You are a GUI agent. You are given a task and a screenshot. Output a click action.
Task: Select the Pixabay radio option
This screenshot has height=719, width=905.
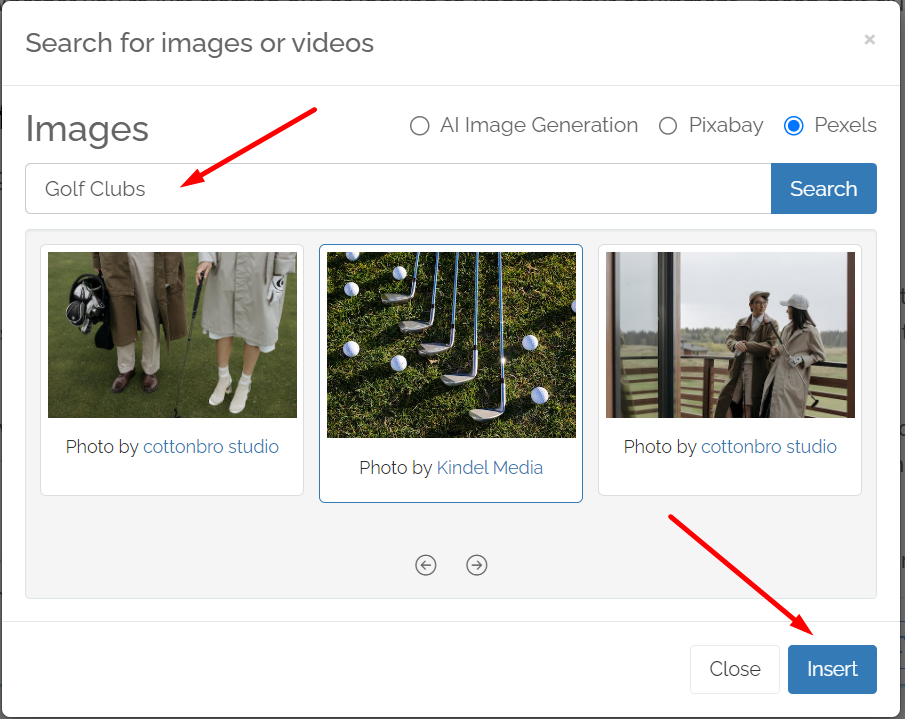point(668,125)
